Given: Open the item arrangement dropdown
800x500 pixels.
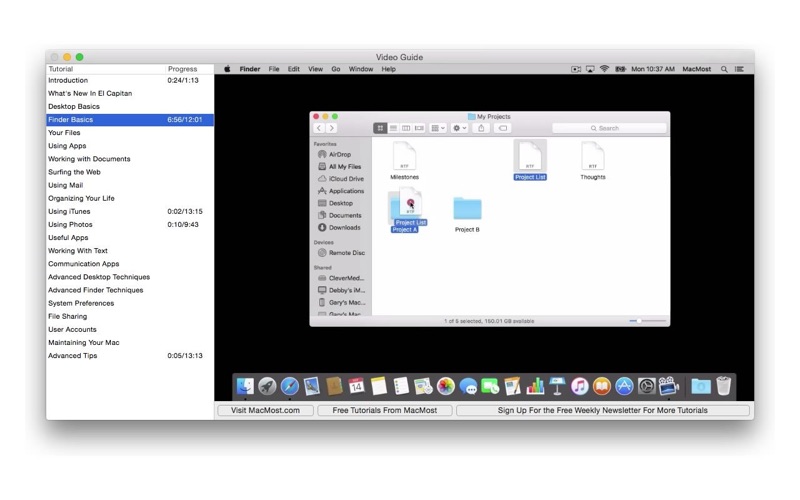Looking at the screenshot, I should click(438, 128).
